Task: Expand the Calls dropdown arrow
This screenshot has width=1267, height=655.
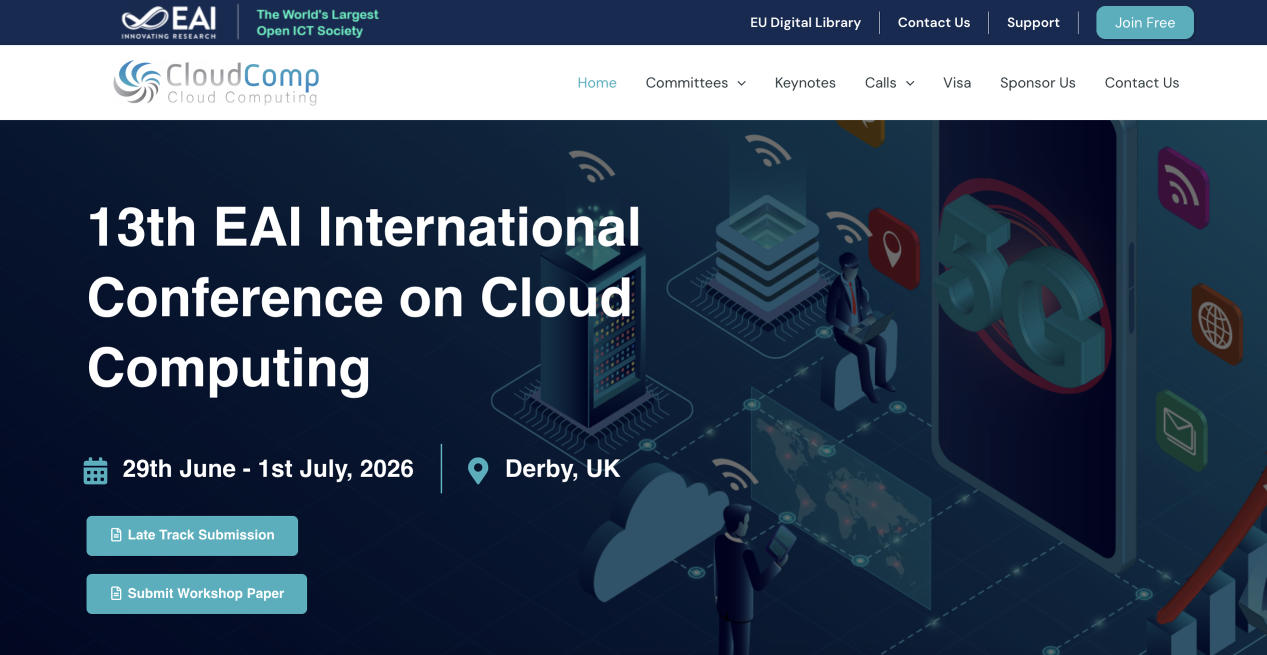Action: click(x=910, y=84)
